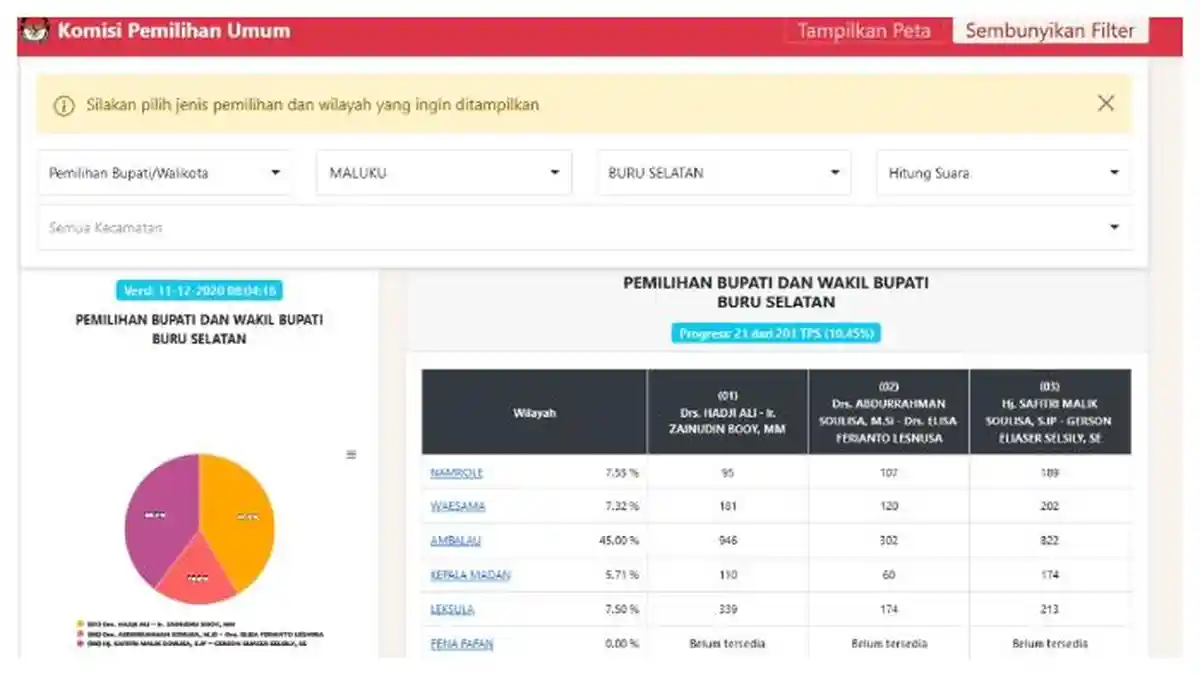The height and width of the screenshot is (675, 1200).
Task: Open the pie chart hamburger export menu
Action: point(352,453)
